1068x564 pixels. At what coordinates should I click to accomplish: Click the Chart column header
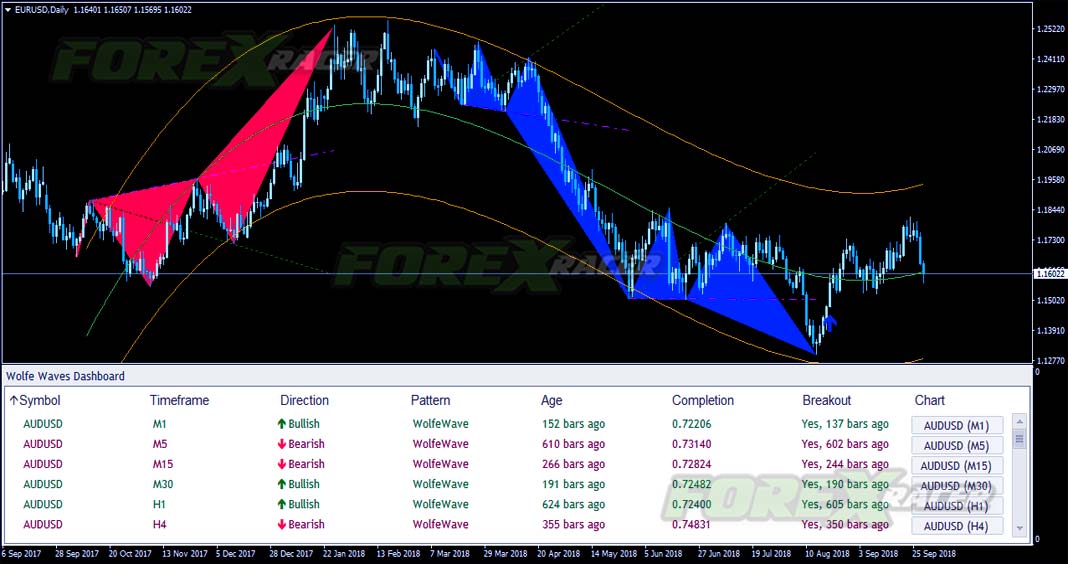[x=930, y=401]
